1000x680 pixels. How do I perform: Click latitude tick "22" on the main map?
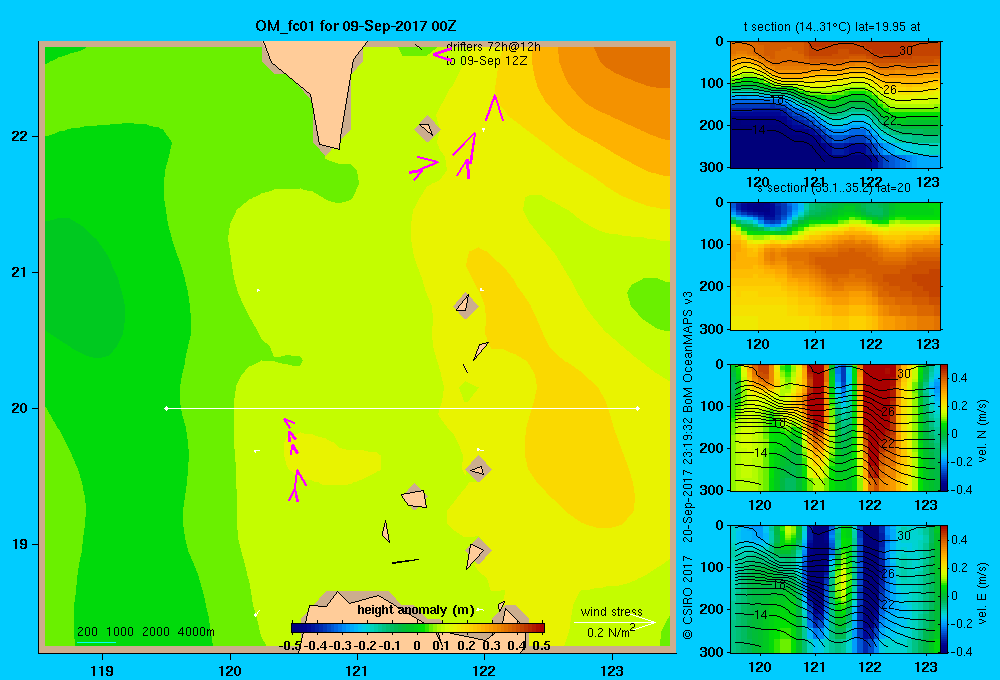20,137
